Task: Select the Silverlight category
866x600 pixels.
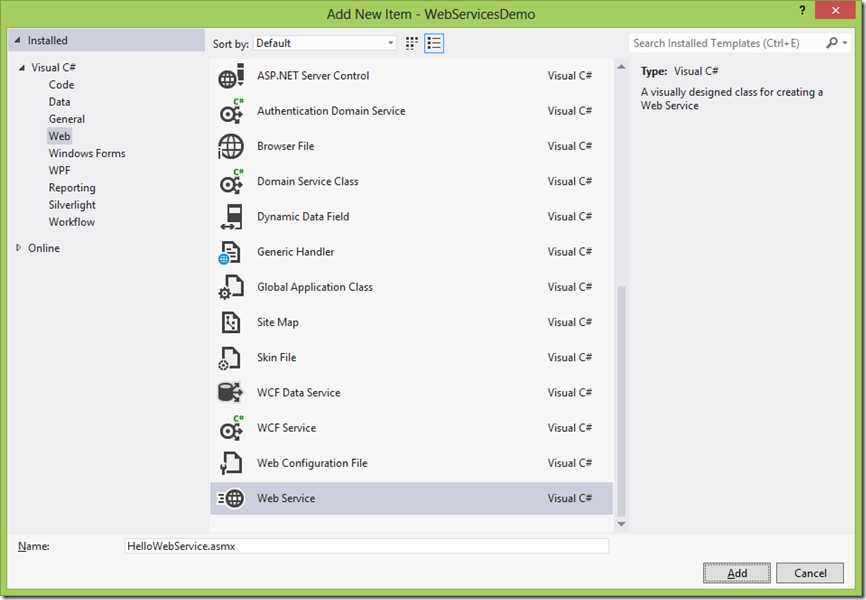Action: pos(72,204)
